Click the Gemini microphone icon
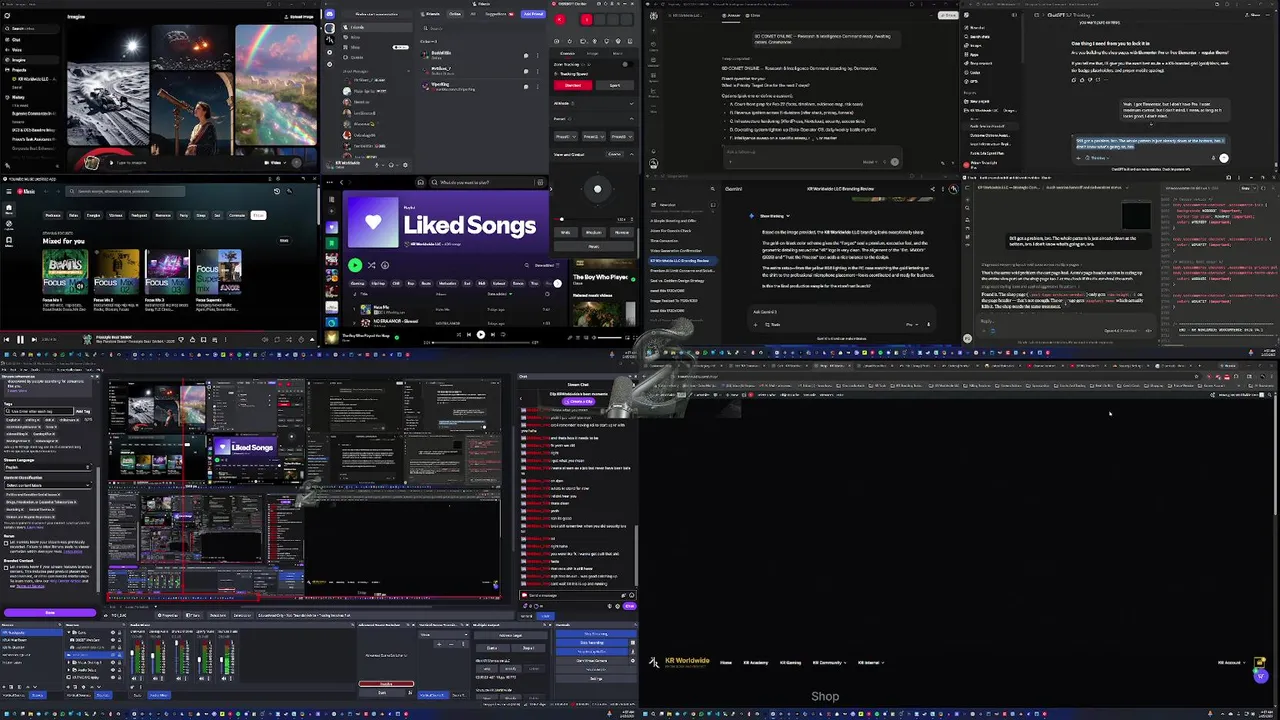Screen dimensions: 1280x720 pos(928,324)
